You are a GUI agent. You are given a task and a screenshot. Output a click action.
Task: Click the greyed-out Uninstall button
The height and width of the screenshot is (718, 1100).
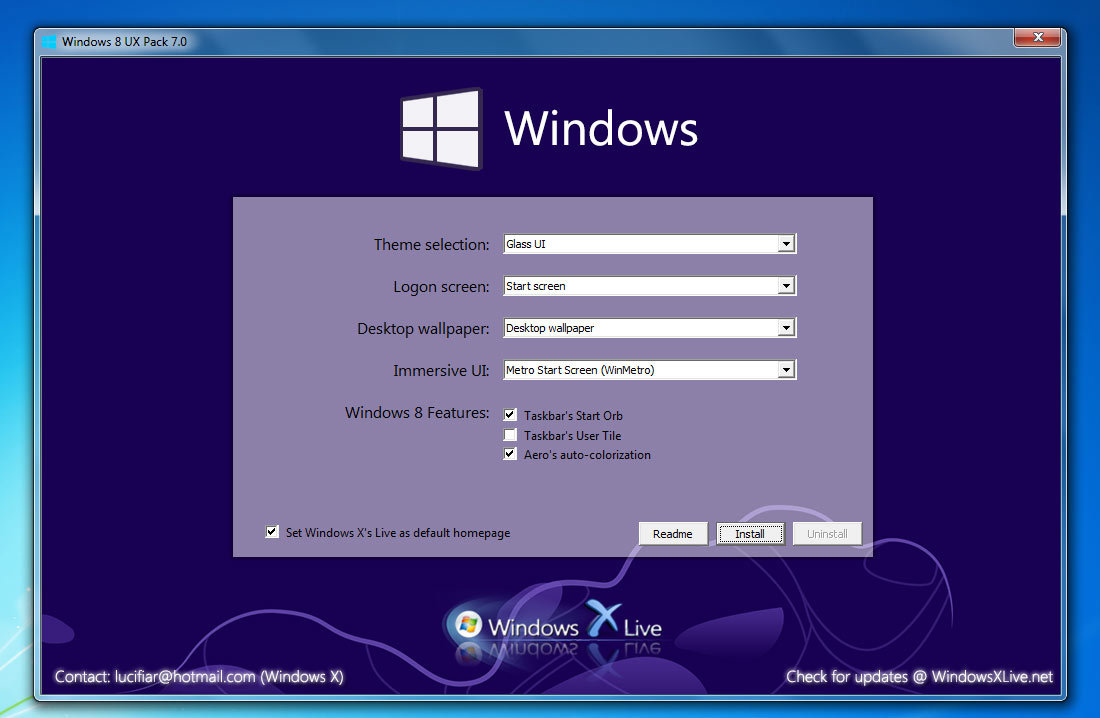pyautogui.click(x=827, y=533)
